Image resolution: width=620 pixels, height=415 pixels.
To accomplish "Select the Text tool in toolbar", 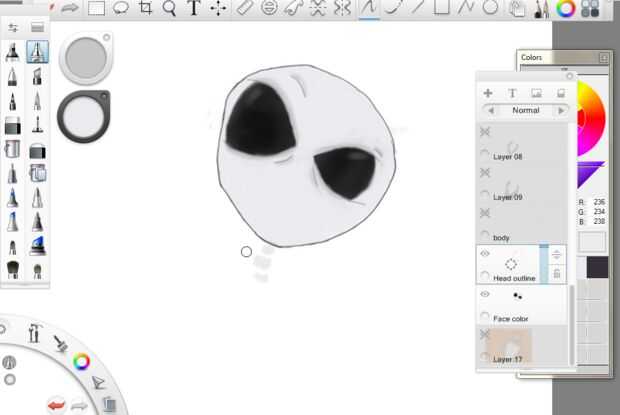I will click(194, 8).
